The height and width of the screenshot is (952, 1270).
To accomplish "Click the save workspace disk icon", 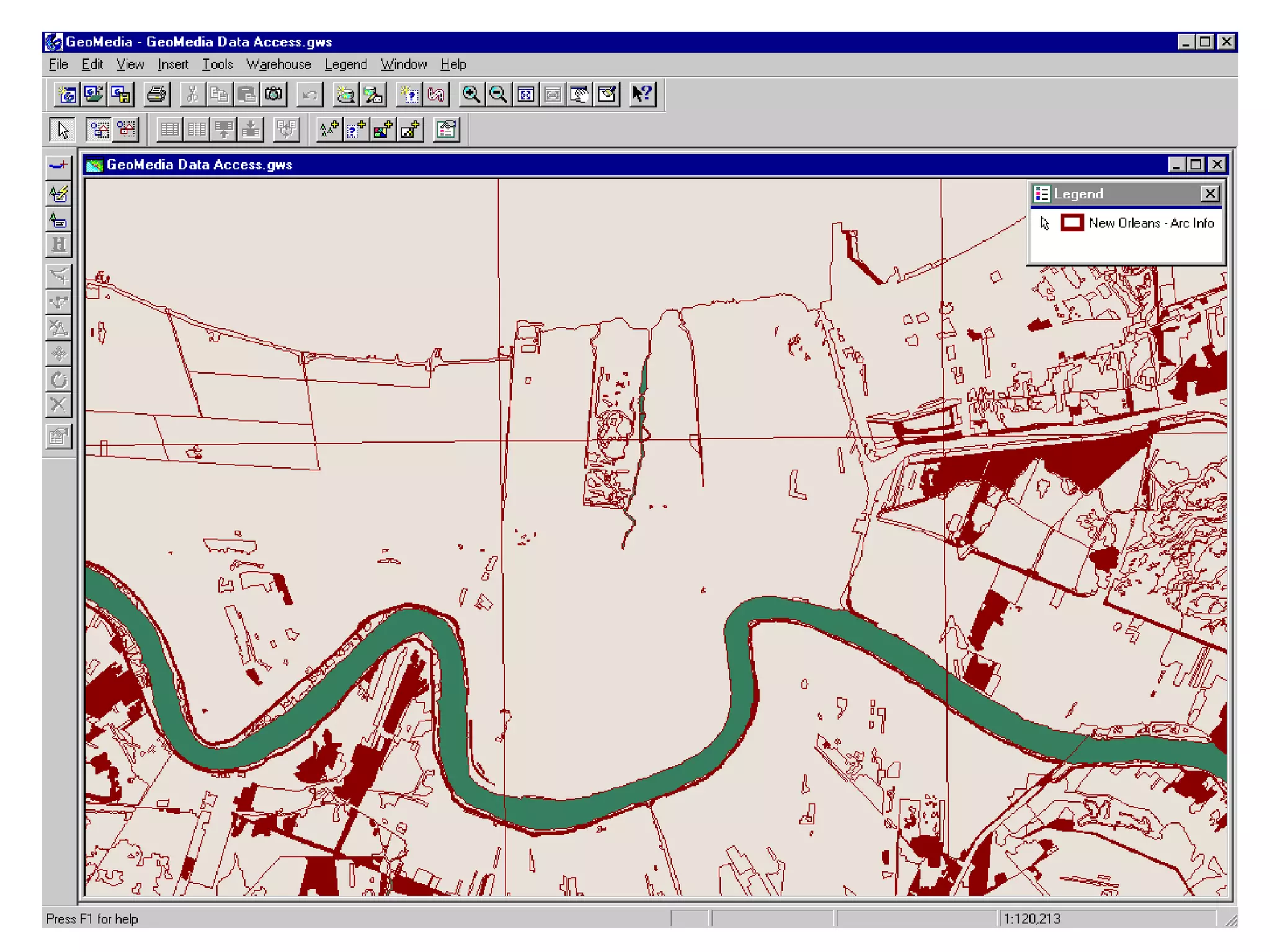I will pos(121,94).
